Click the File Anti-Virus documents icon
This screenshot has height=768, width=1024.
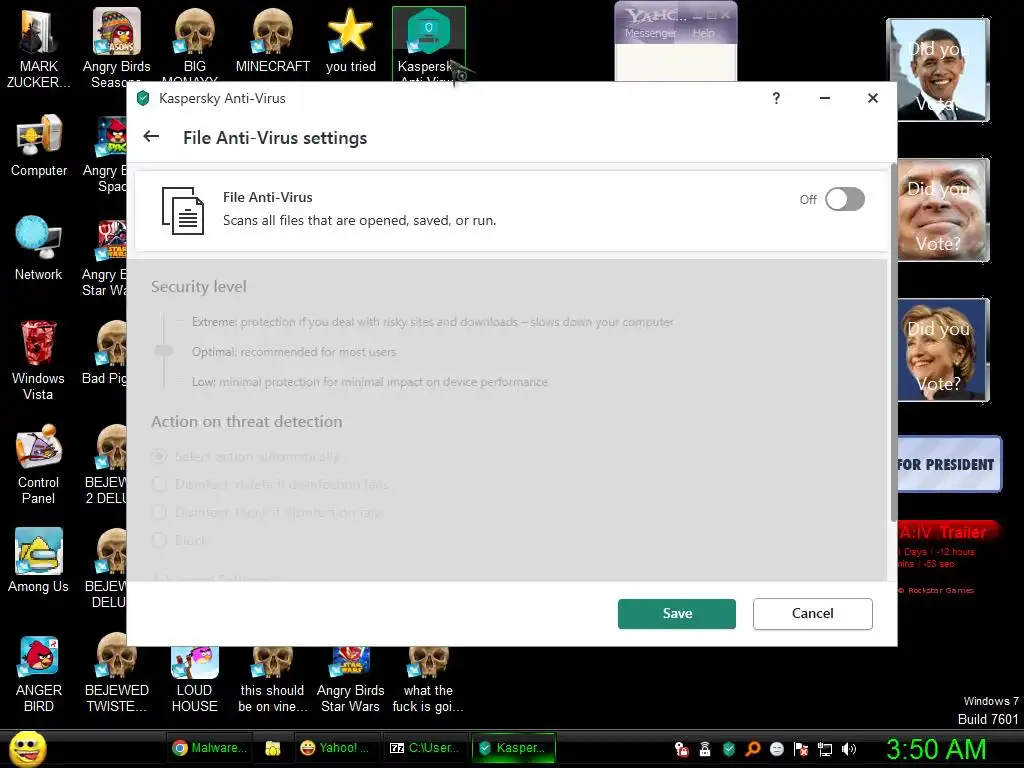pyautogui.click(x=182, y=210)
